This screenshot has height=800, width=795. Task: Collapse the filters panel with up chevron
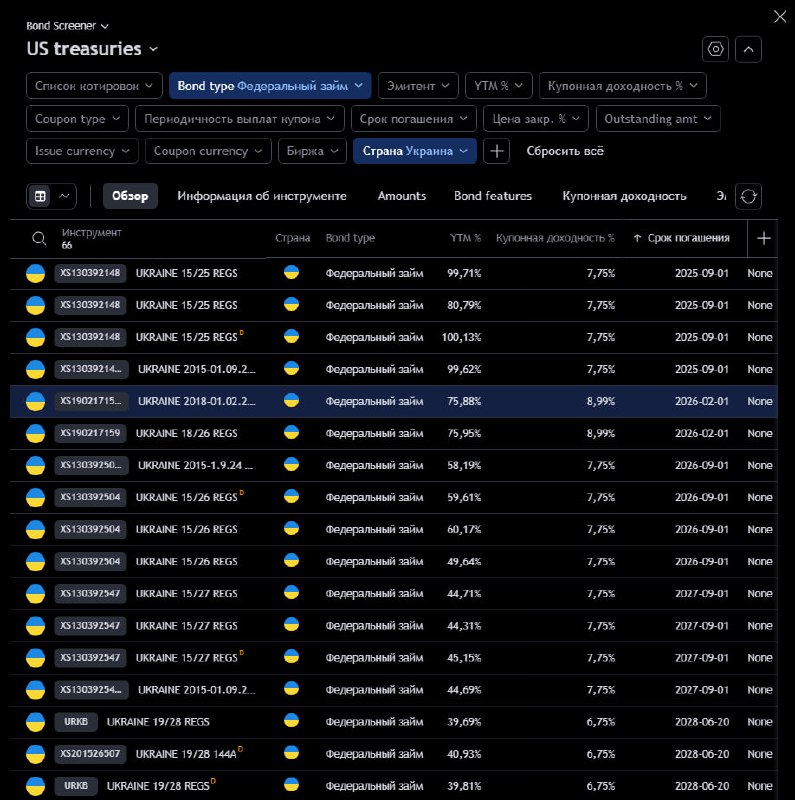click(748, 49)
